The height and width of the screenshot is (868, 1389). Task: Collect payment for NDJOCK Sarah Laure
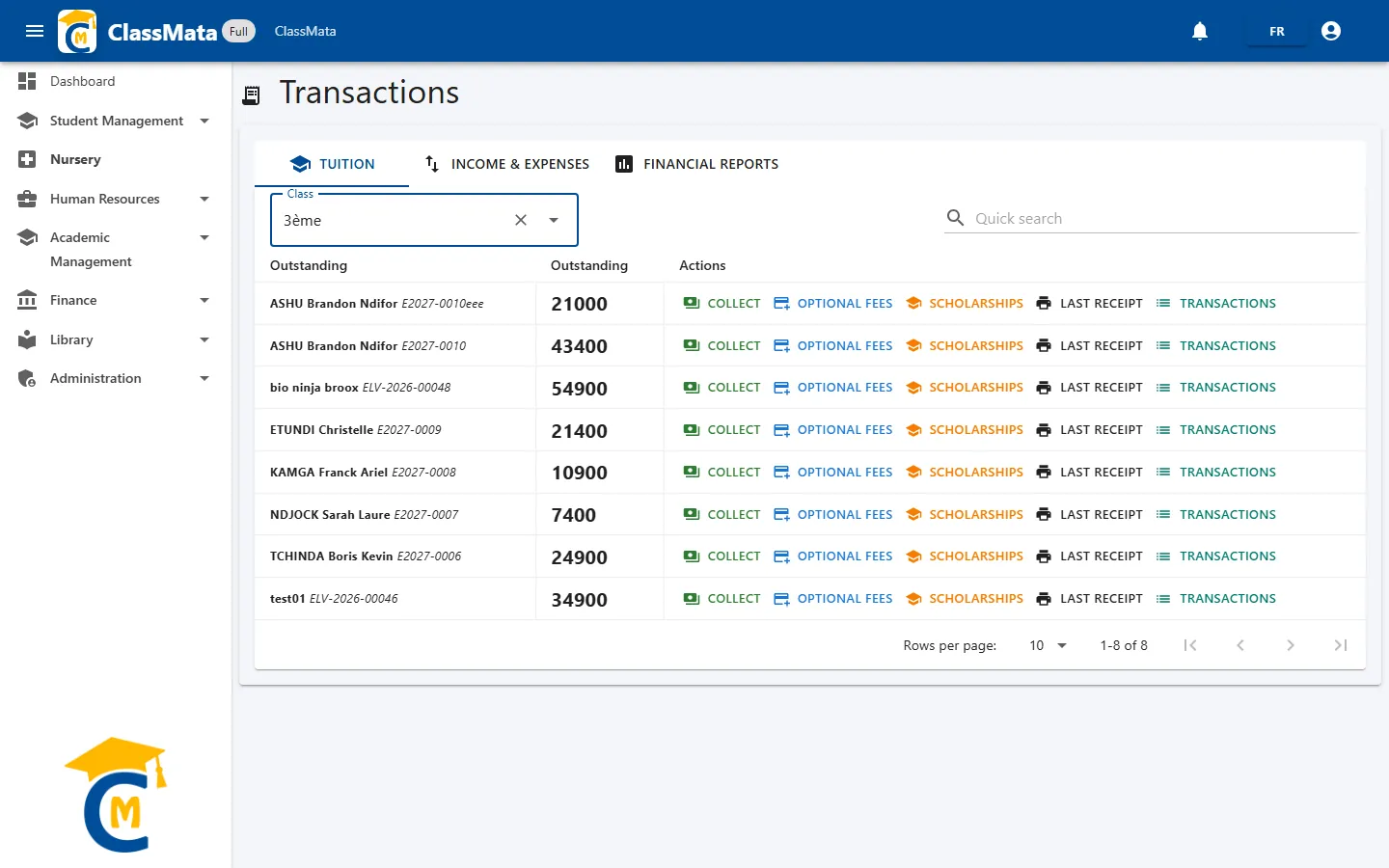[722, 514]
